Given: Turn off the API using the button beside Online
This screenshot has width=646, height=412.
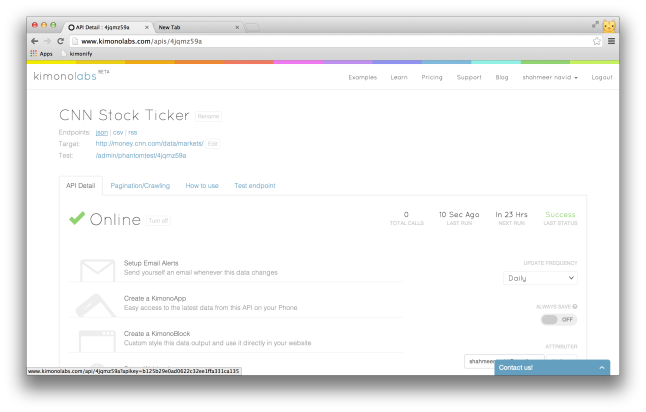Looking at the screenshot, I should click(158, 219).
